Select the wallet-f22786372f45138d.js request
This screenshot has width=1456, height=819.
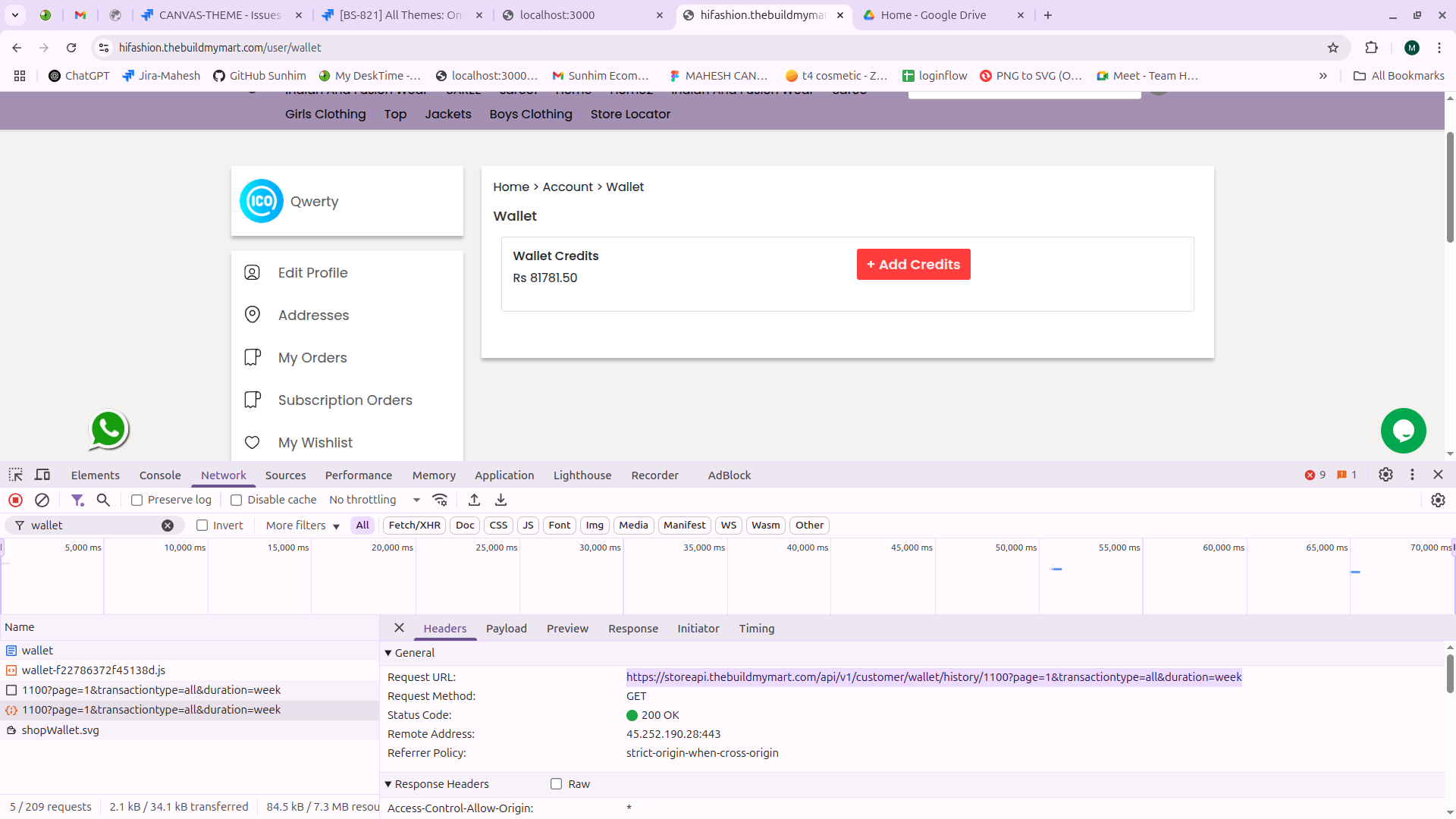point(190,670)
